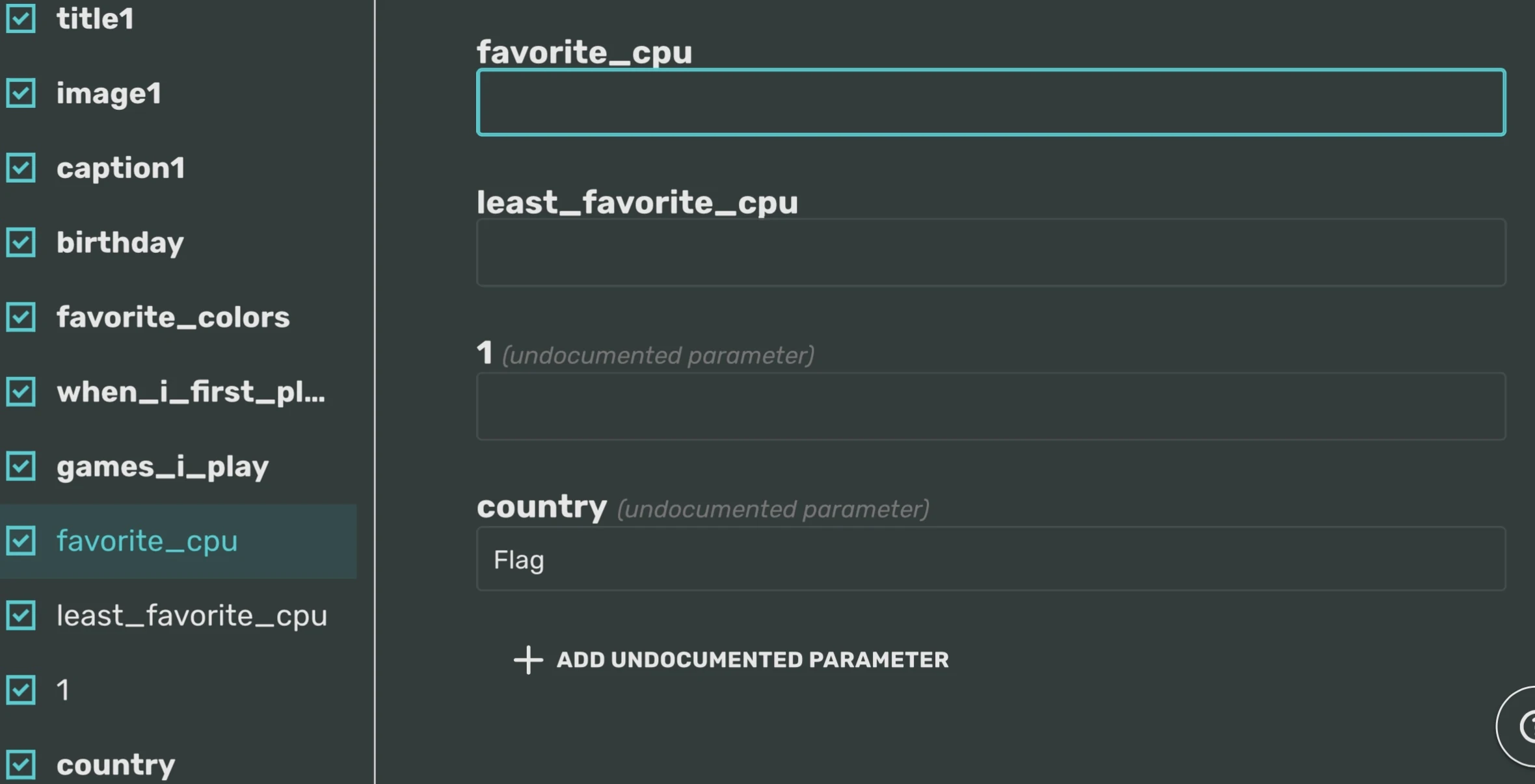This screenshot has width=1535, height=784.
Task: Uncheck the title1 parameter
Action: tap(21, 18)
